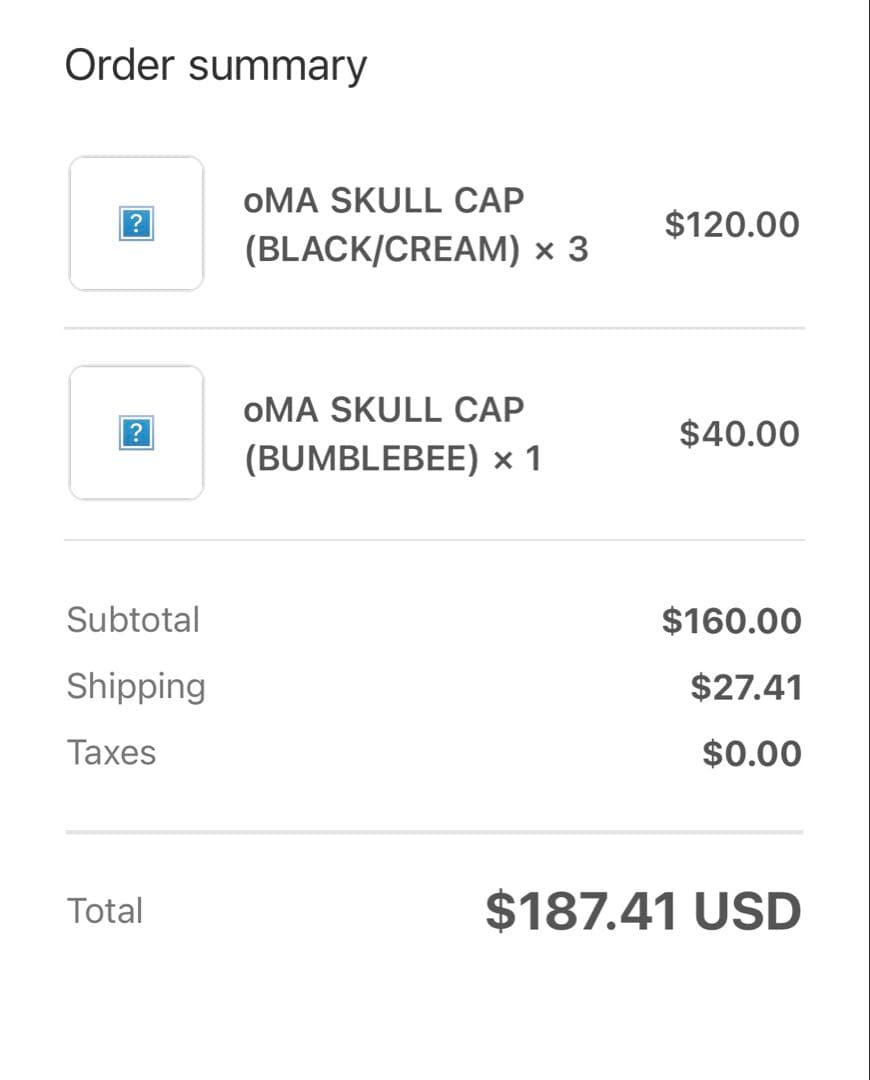
Task: Click the broken image icon for BLACK/CREAM cap
Action: 136,224
